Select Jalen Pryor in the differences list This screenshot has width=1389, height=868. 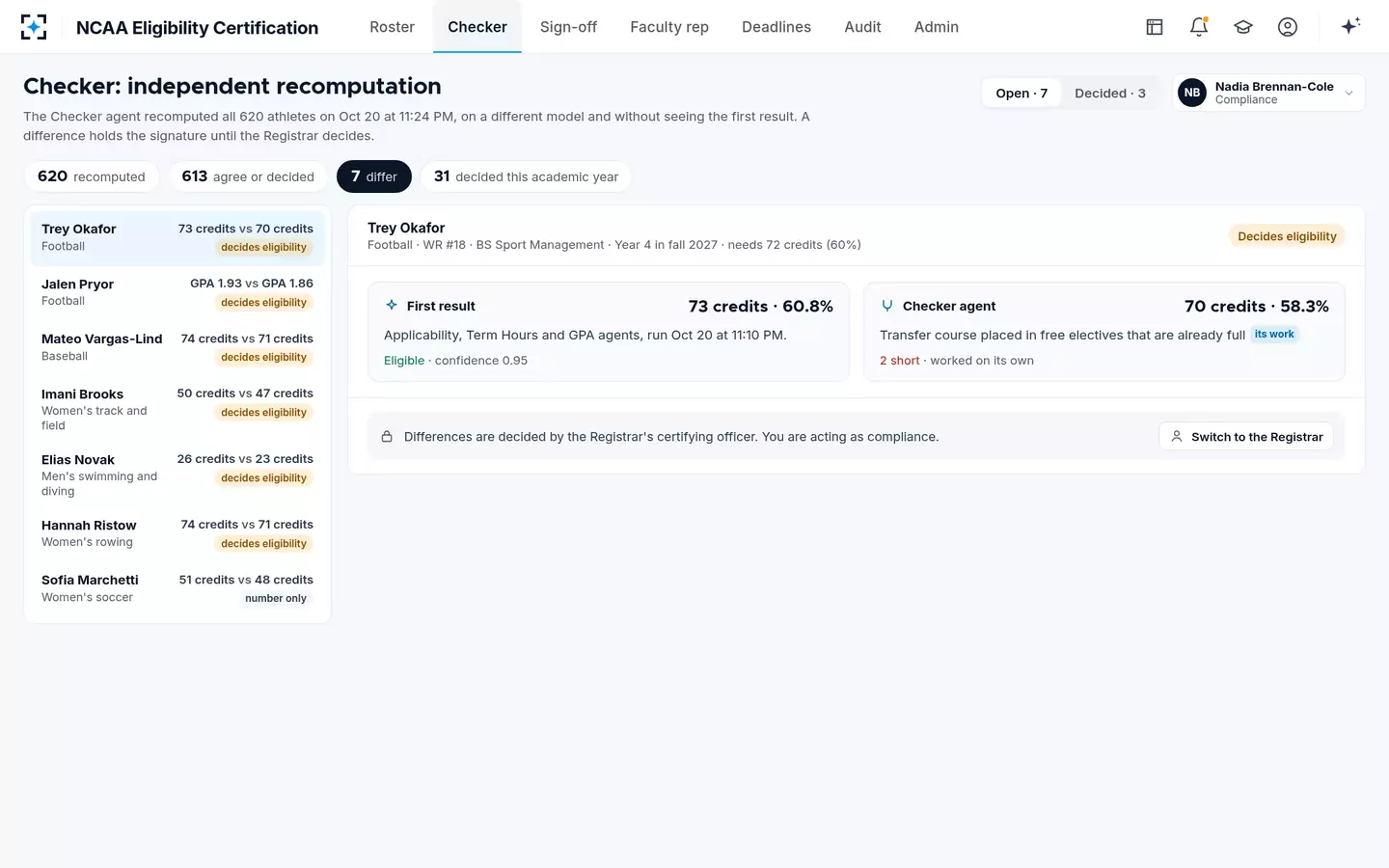click(x=177, y=293)
